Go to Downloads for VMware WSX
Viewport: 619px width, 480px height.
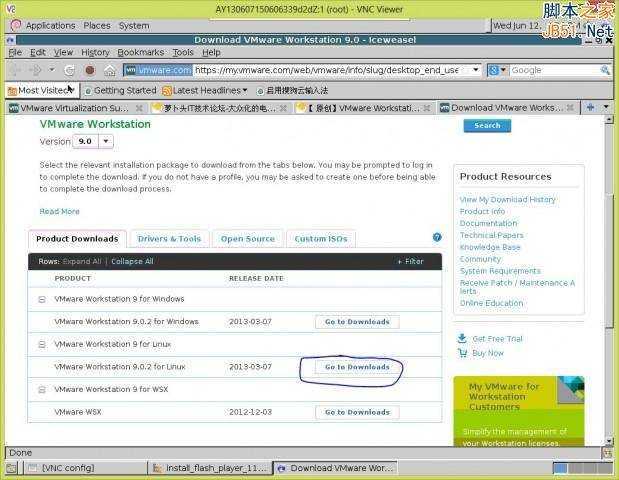357,412
